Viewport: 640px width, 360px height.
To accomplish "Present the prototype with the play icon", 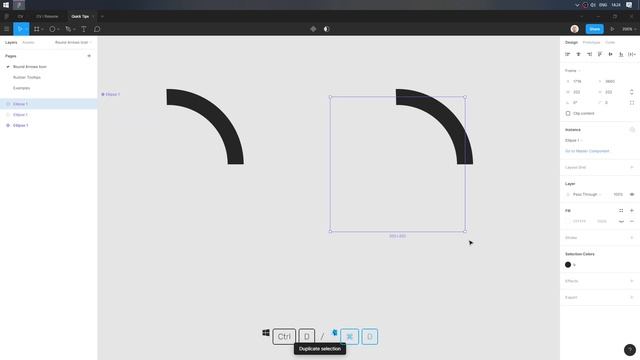I will (612, 29).
